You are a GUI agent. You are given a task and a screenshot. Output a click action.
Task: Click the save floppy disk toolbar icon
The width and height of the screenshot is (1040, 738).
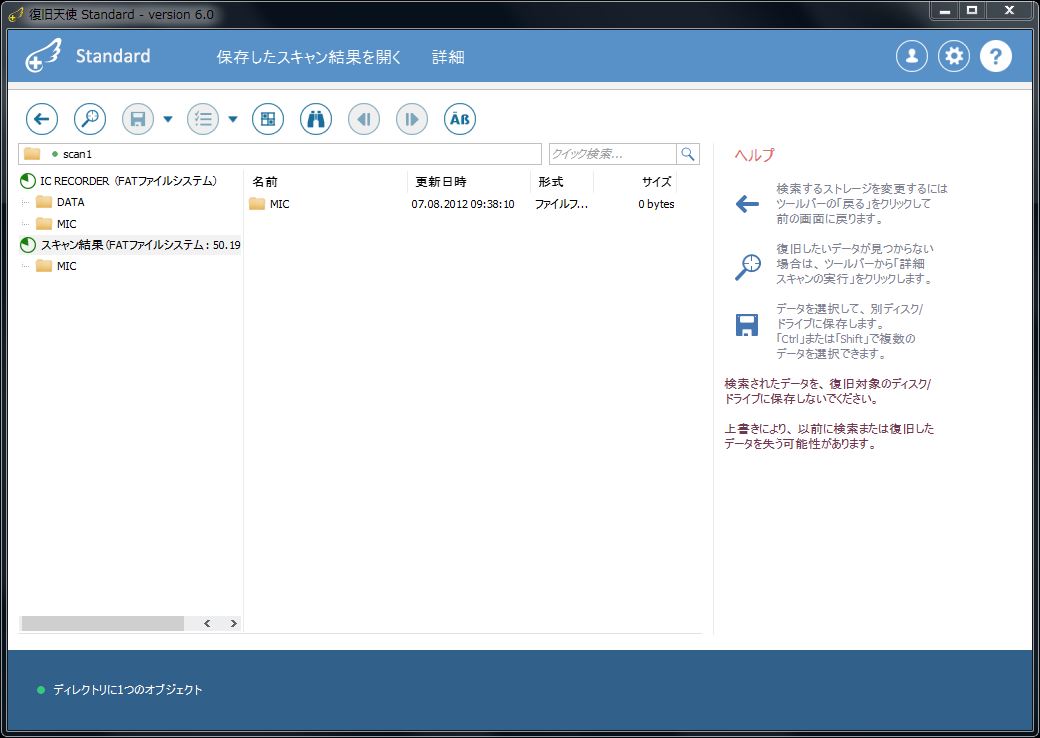coord(138,119)
